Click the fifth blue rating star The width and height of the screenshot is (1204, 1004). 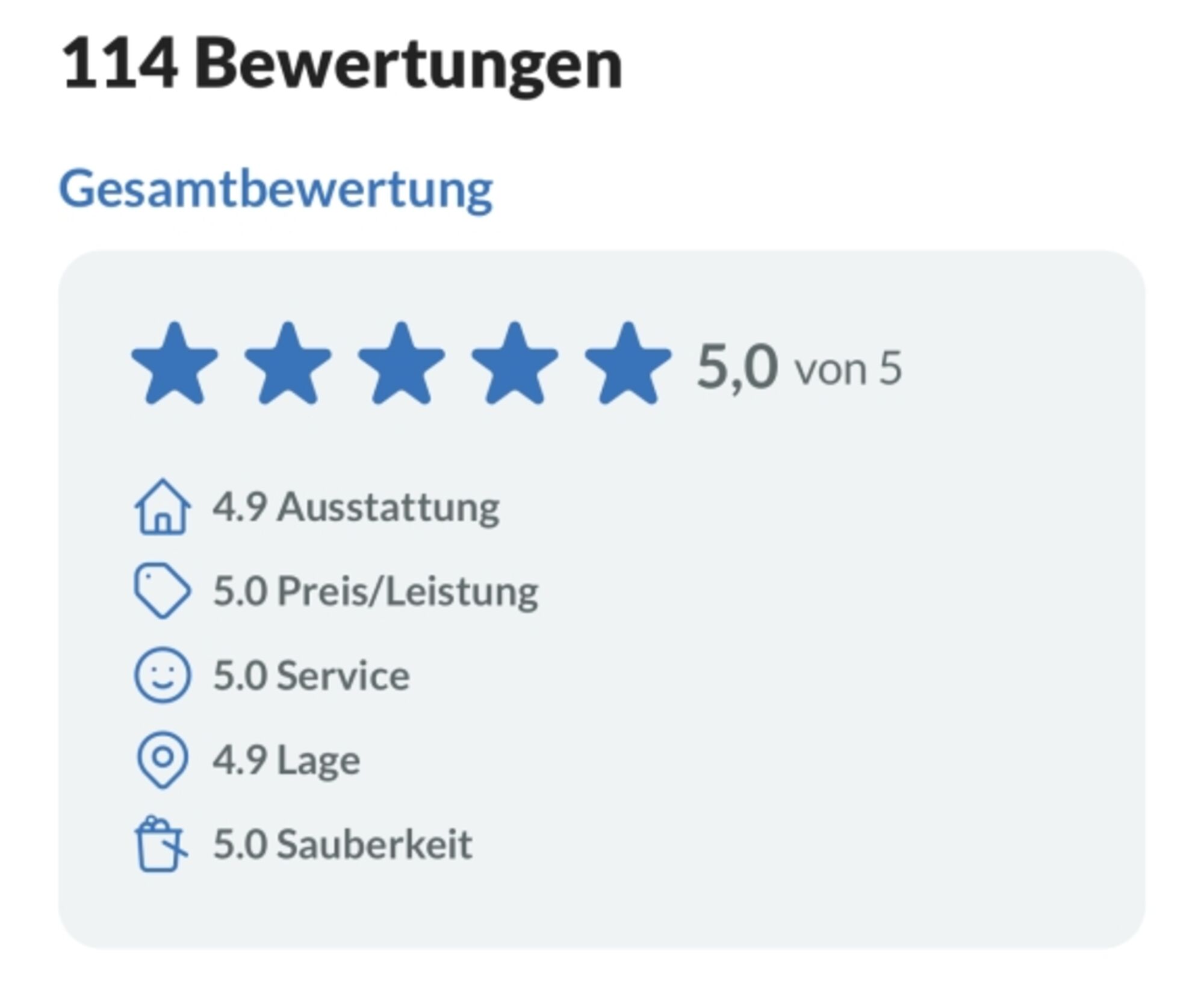point(628,365)
